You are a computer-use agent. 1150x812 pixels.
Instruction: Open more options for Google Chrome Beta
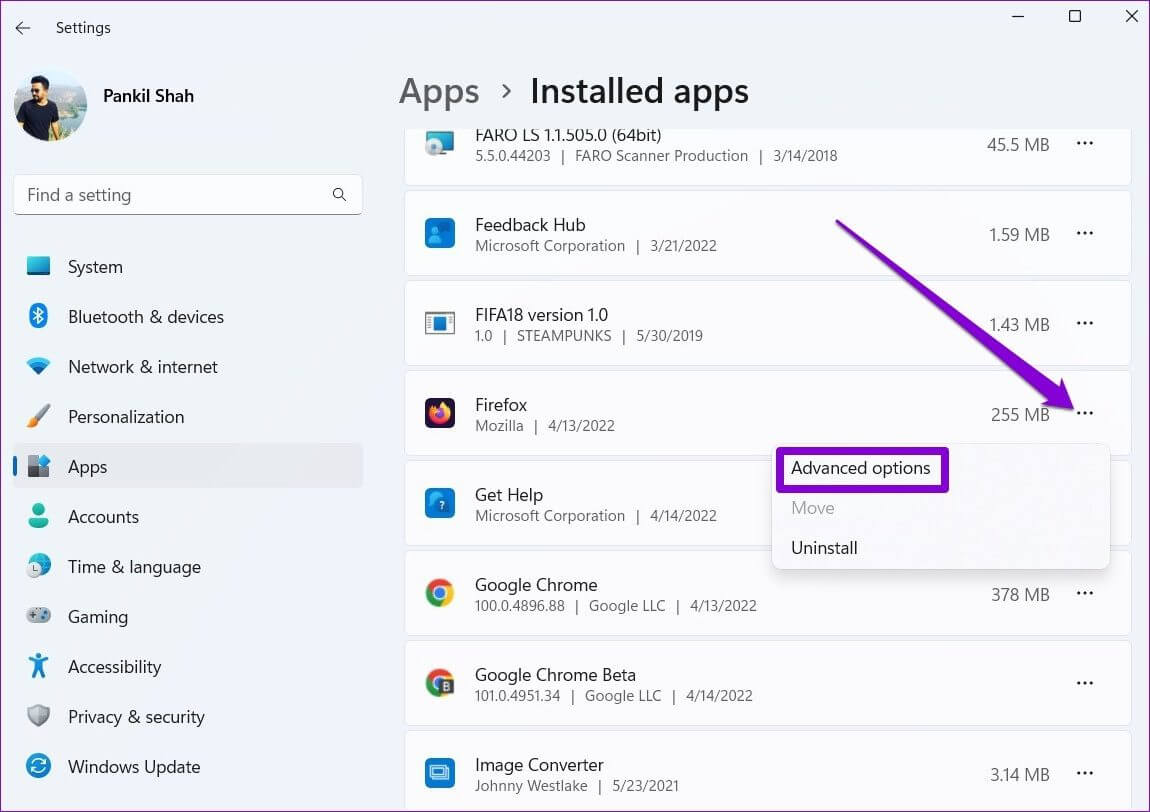(1085, 683)
